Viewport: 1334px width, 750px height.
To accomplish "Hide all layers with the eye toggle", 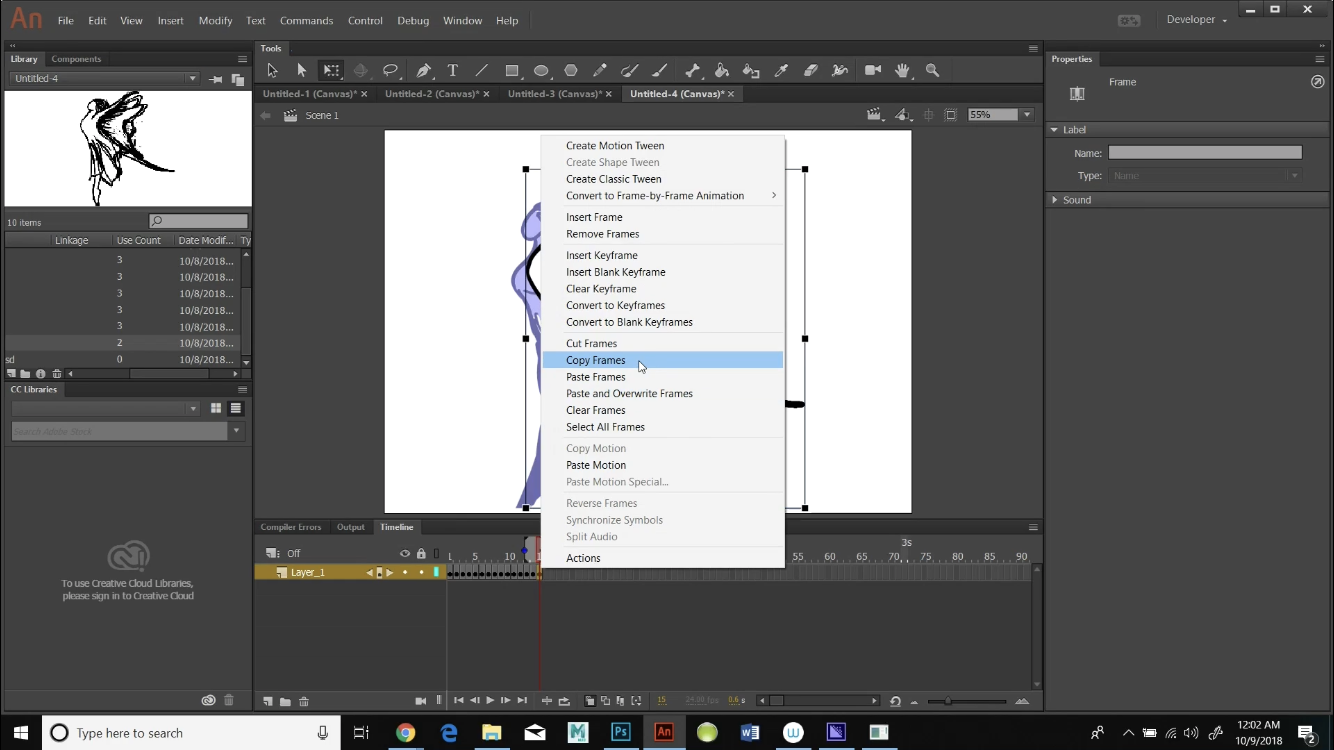I will click(405, 553).
